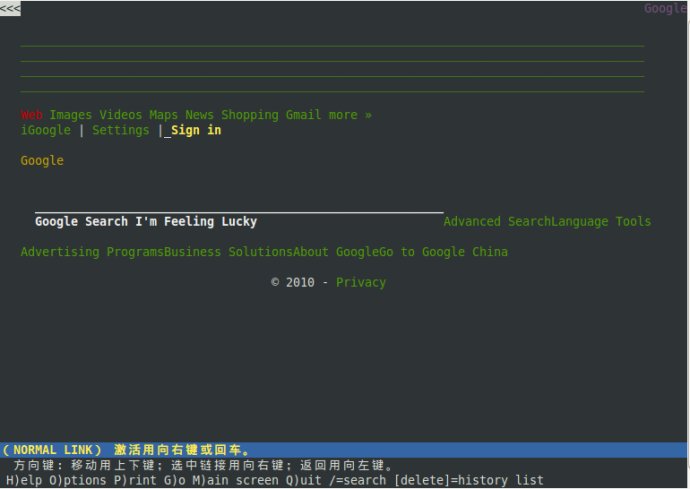
Task: Click the P)rint command in footer
Action: point(135,480)
